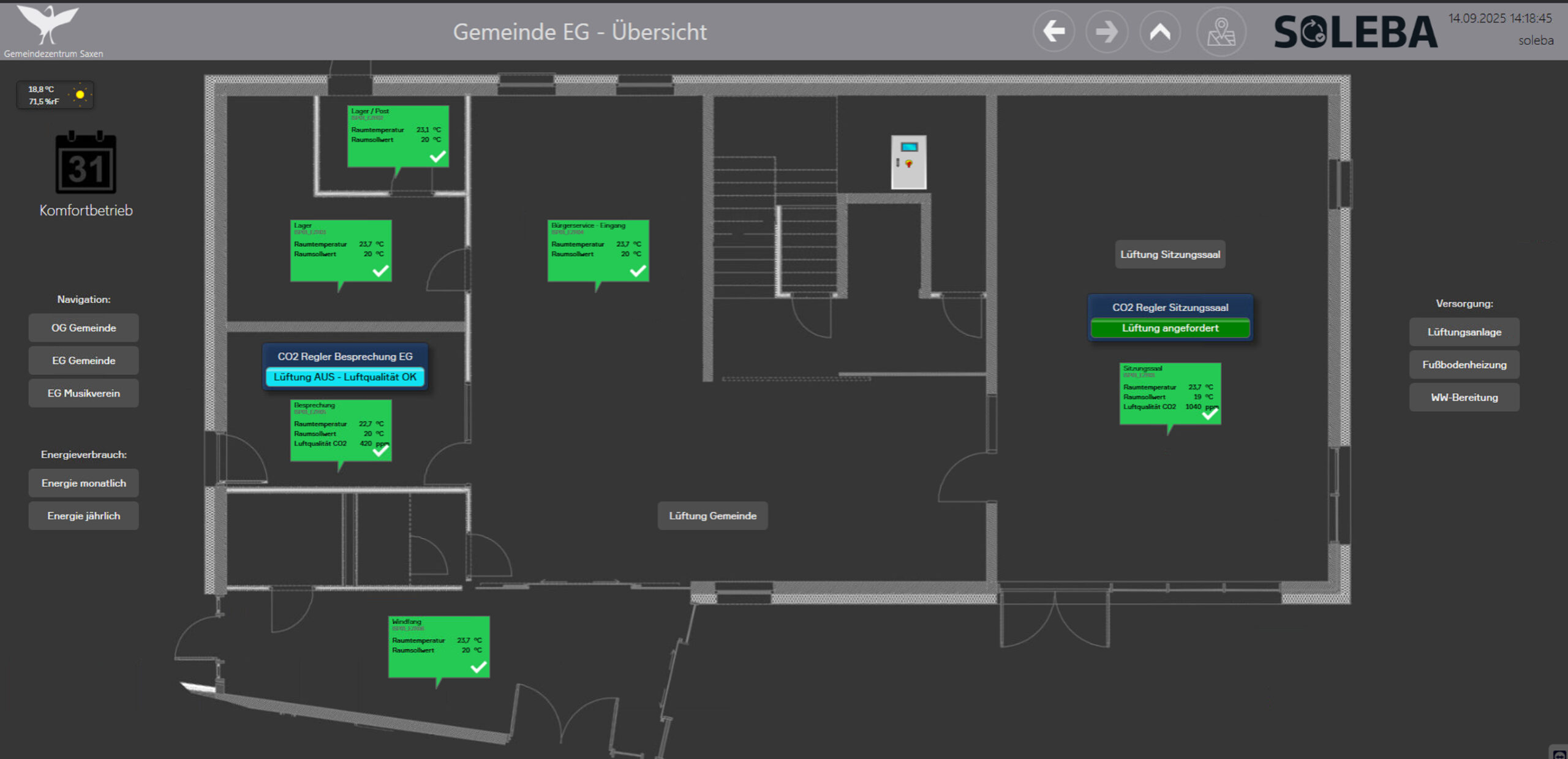Screen dimensions: 1568x759
Task: Toggle the Lüftung angefordert status in Sitzungssaal
Action: point(1170,328)
